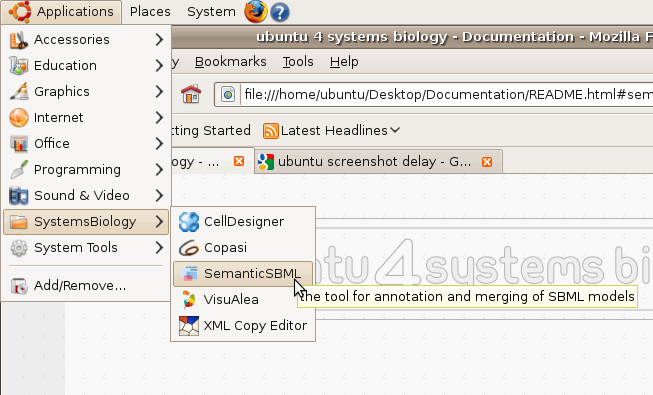This screenshot has height=395, width=653.
Task: Open the Firefox Bookmarks menu
Action: click(231, 62)
